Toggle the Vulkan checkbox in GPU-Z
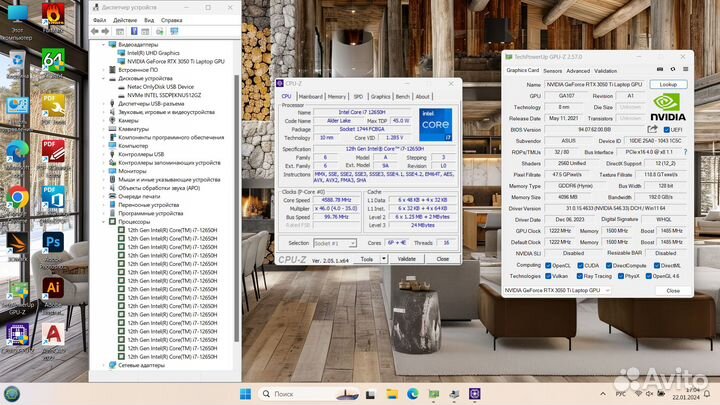The width and height of the screenshot is (720, 405). [x=548, y=276]
